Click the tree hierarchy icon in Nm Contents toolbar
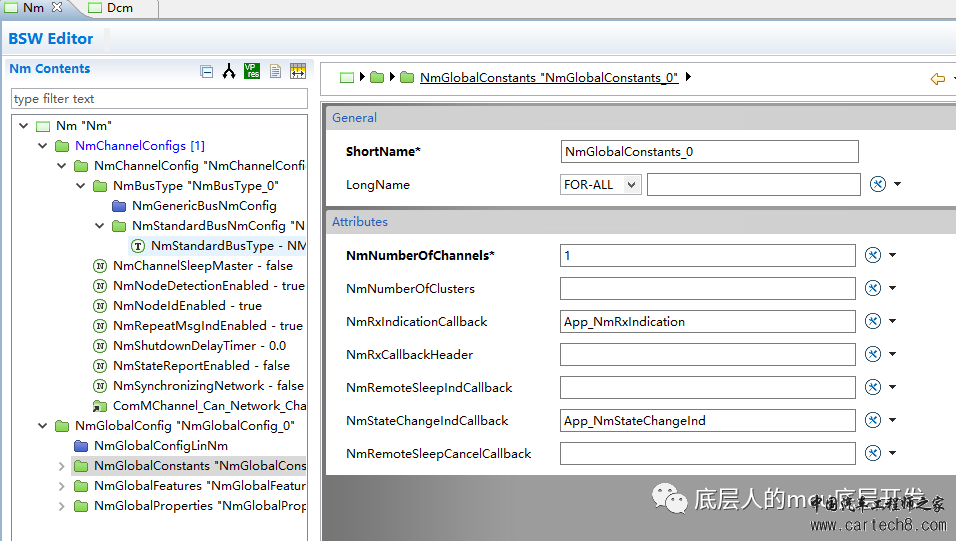 tap(229, 71)
